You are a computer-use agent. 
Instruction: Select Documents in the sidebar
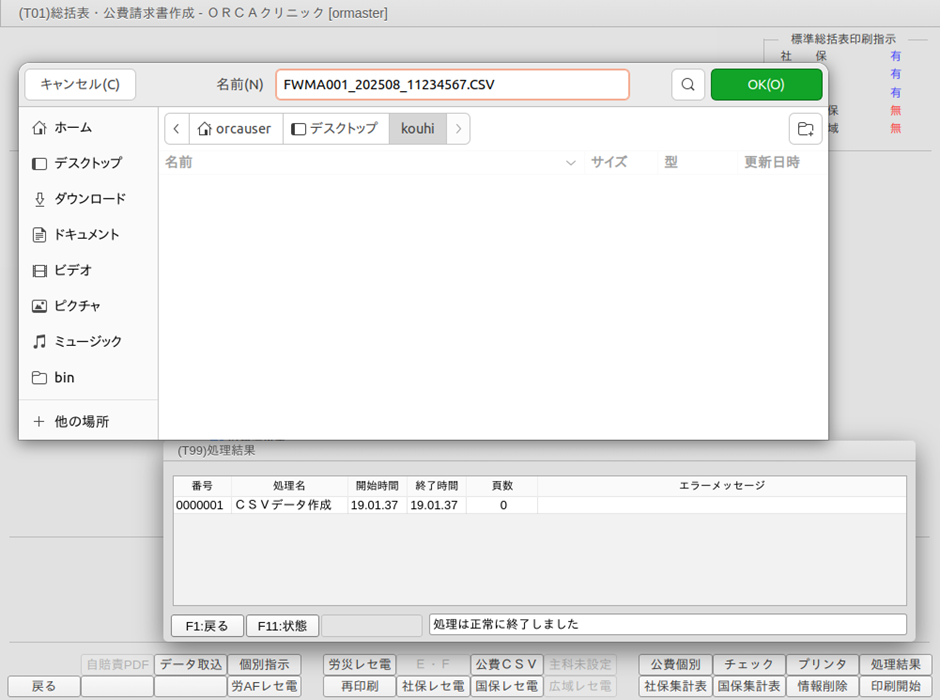tap(86, 235)
